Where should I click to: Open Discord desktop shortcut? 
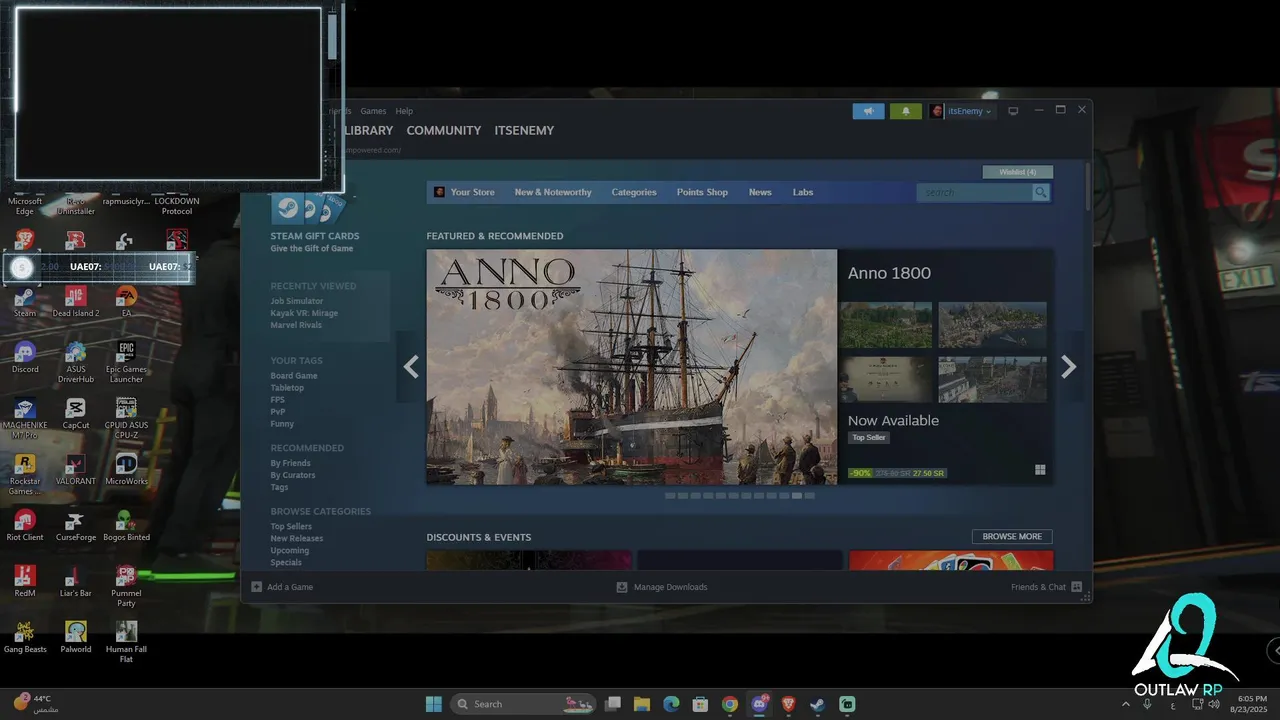(25, 357)
